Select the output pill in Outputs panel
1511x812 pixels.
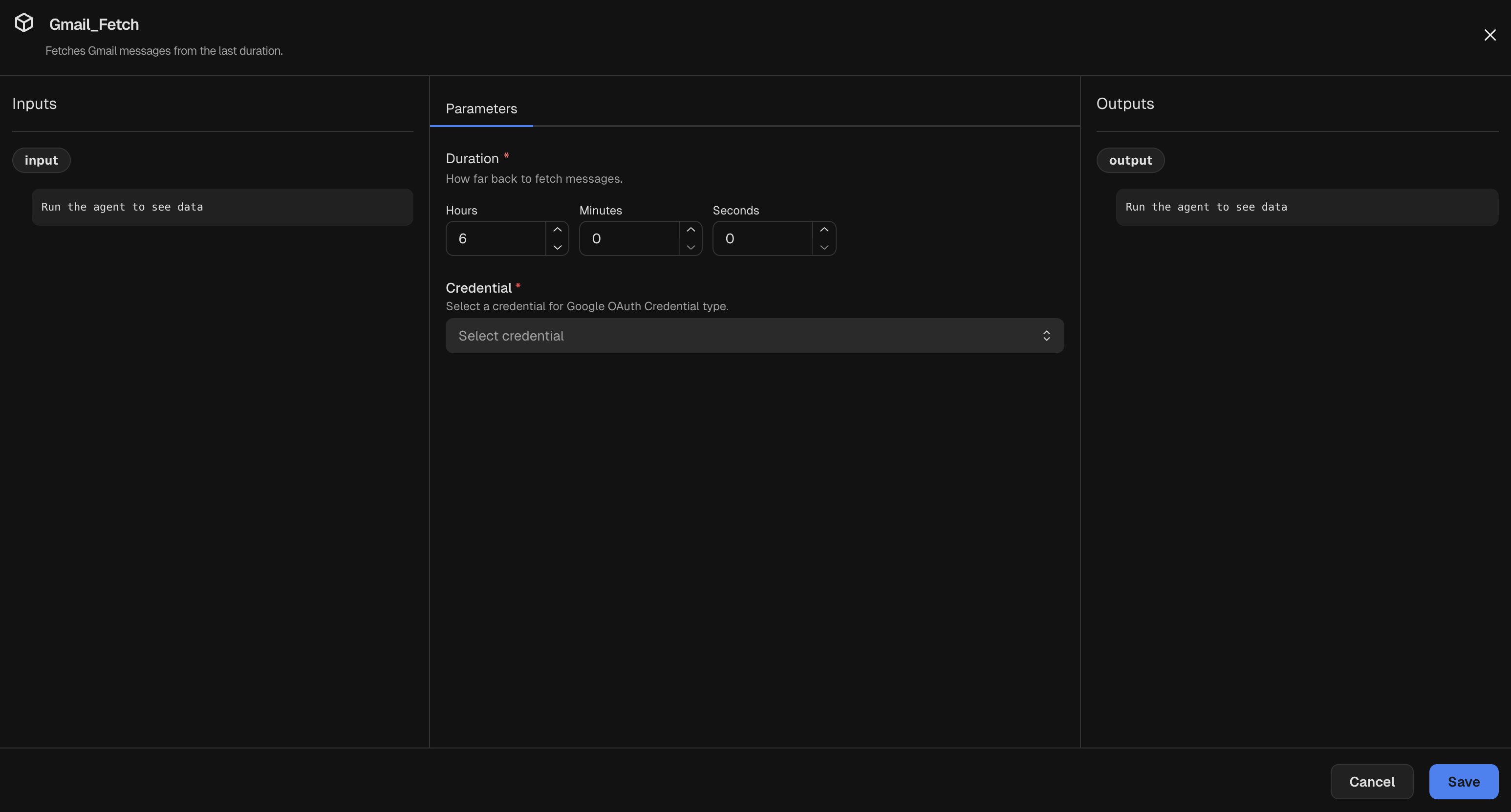click(x=1130, y=160)
